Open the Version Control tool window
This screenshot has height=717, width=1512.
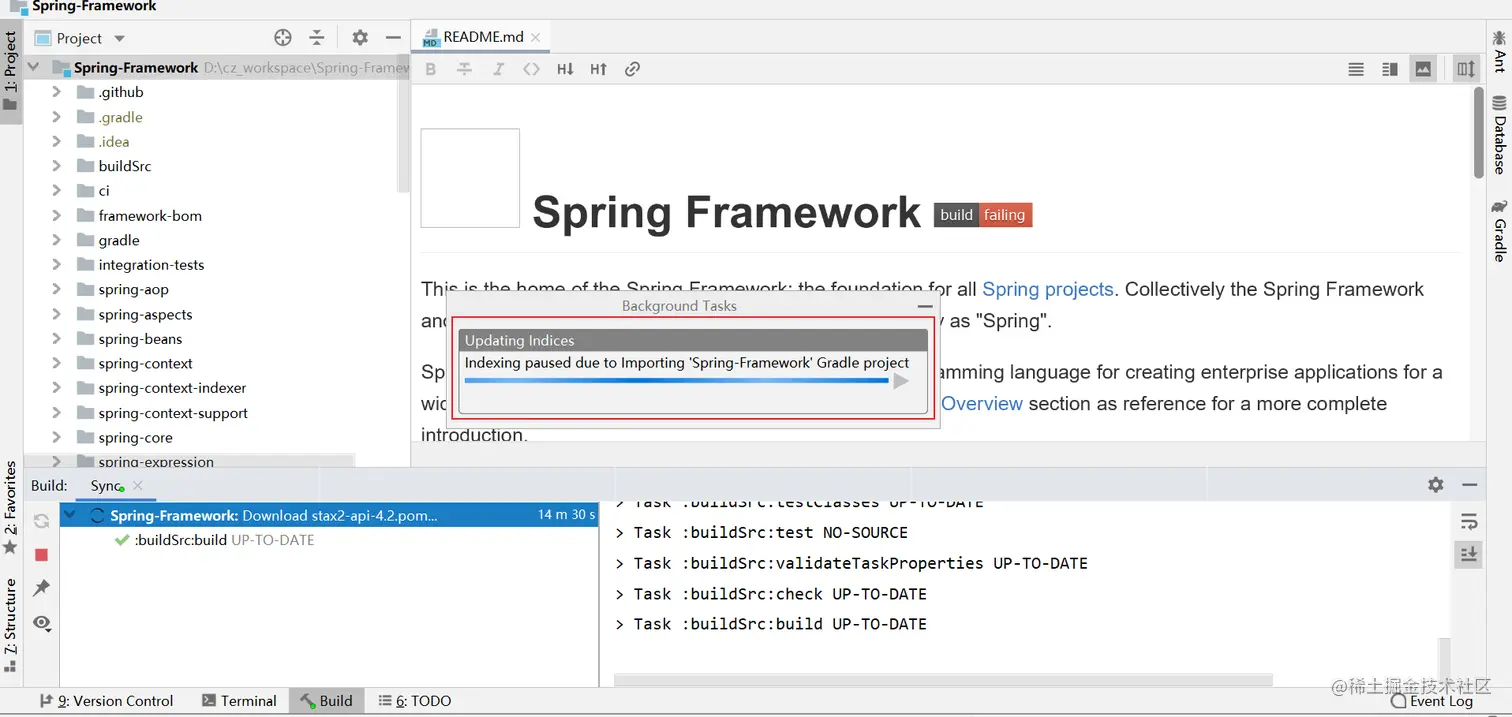click(106, 701)
